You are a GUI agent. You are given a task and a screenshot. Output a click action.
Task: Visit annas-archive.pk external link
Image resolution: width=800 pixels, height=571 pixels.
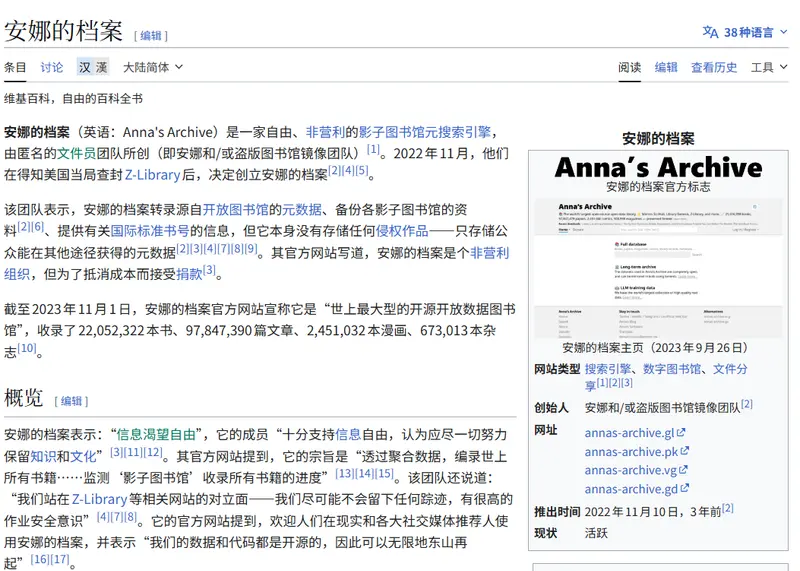(632, 452)
